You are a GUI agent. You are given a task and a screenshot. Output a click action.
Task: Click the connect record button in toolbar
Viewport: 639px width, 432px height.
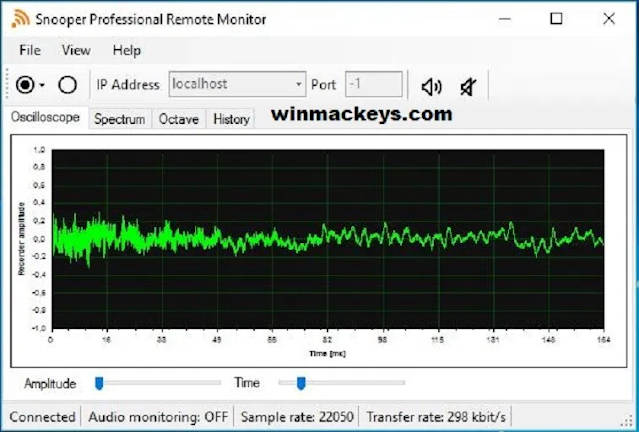(x=25, y=85)
